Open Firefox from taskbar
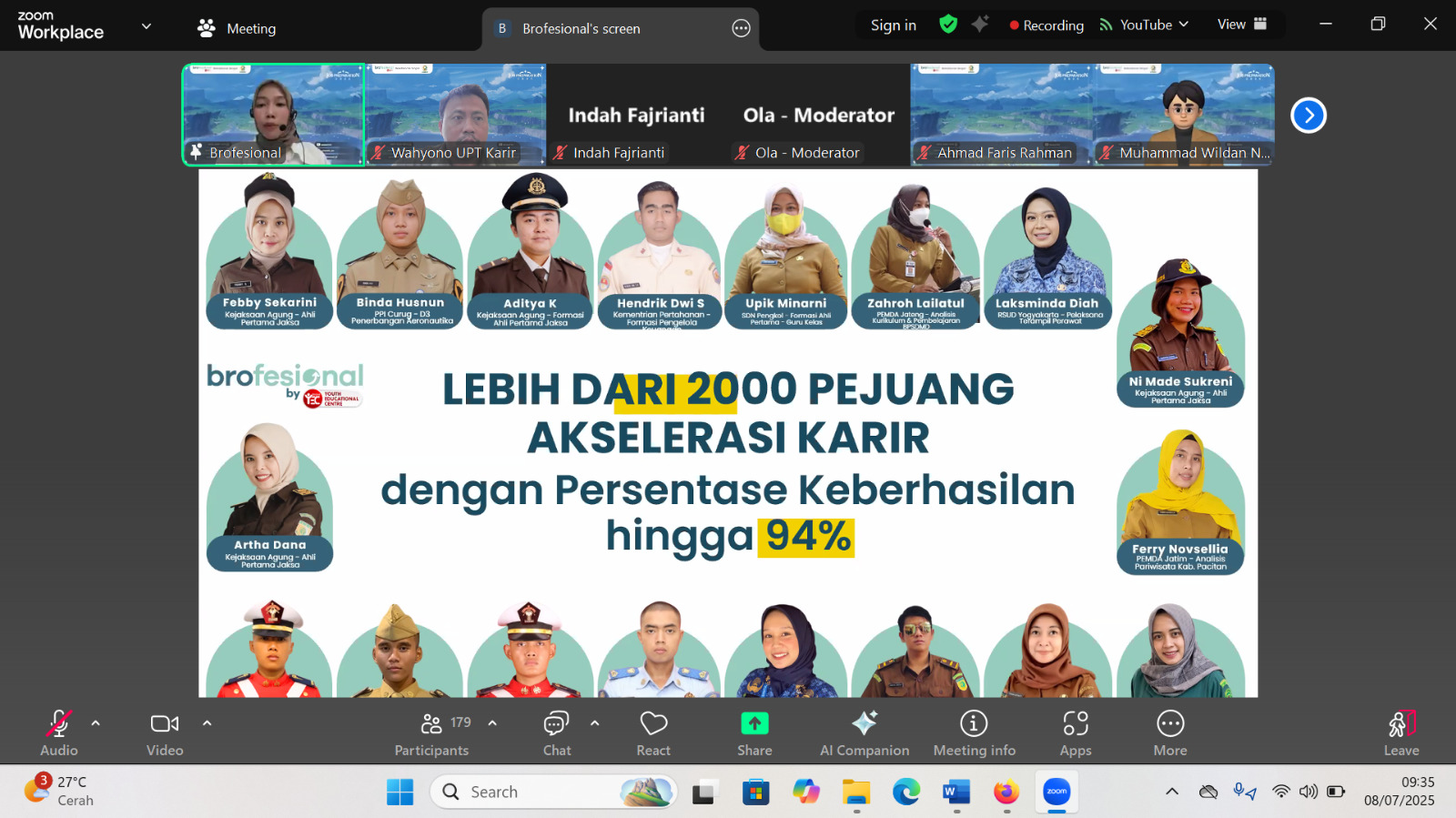 1006,792
